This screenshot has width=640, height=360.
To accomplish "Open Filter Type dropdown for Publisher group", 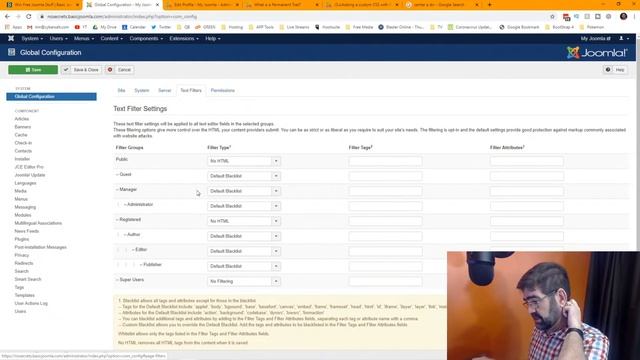I will [x=244, y=266].
